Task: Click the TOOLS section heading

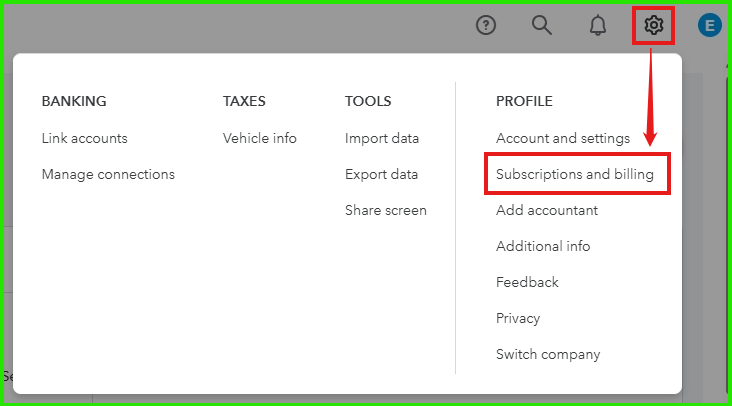Action: pyautogui.click(x=368, y=101)
